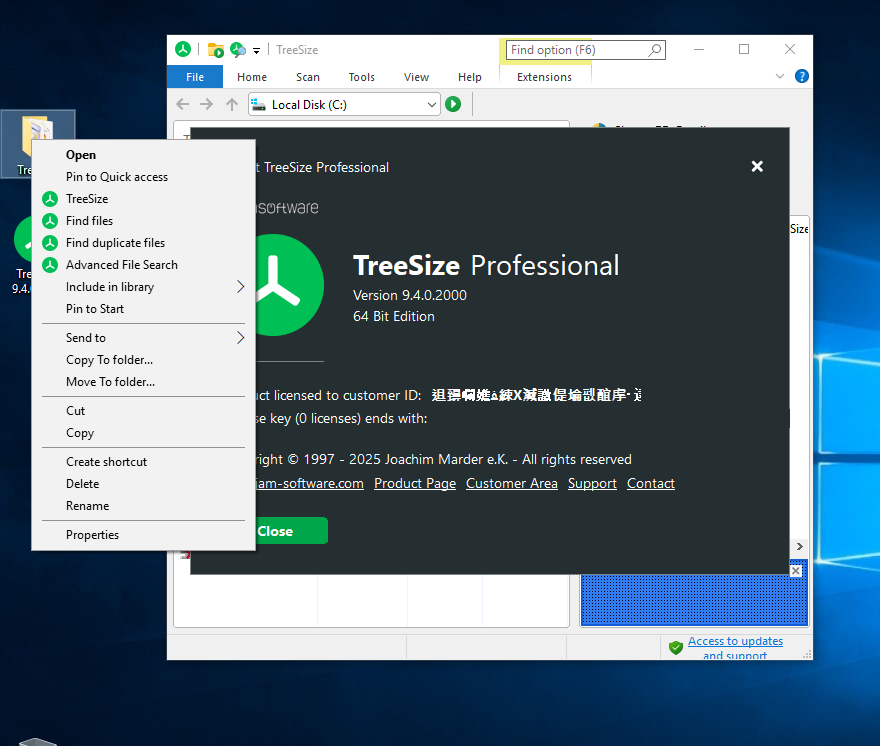The image size is (880, 746).
Task: Select Rename in the context menu
Action: pyautogui.click(x=144, y=506)
